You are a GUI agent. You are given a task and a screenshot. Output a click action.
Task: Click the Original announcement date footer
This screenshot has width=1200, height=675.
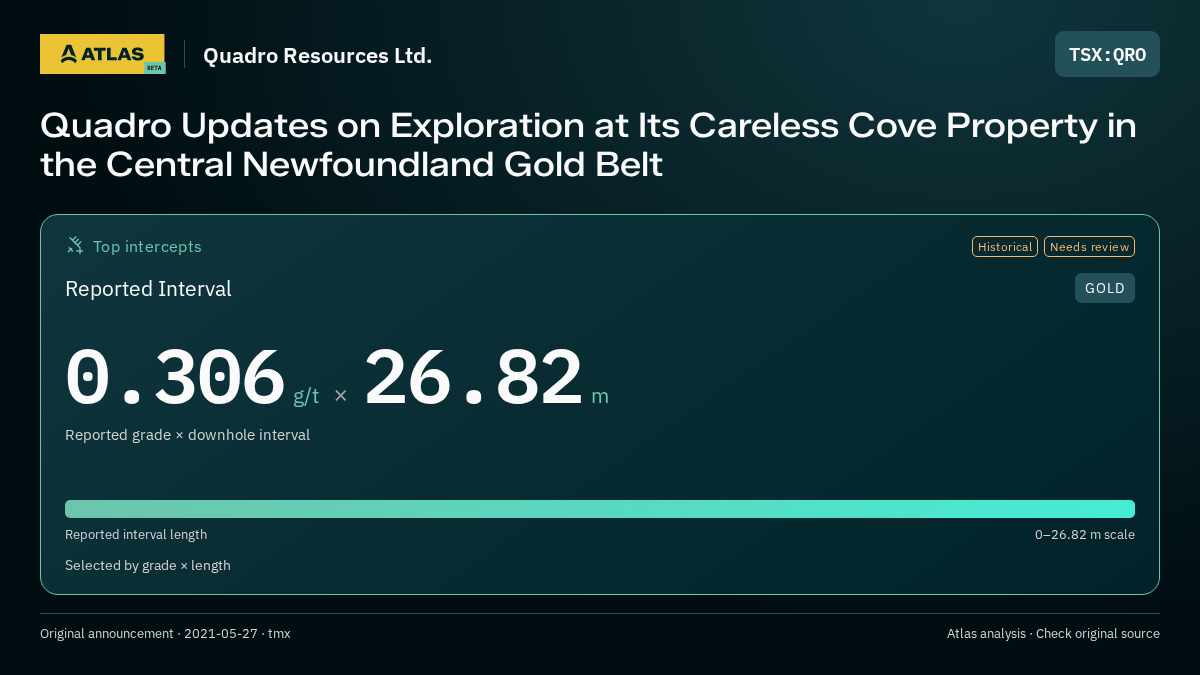click(x=165, y=634)
